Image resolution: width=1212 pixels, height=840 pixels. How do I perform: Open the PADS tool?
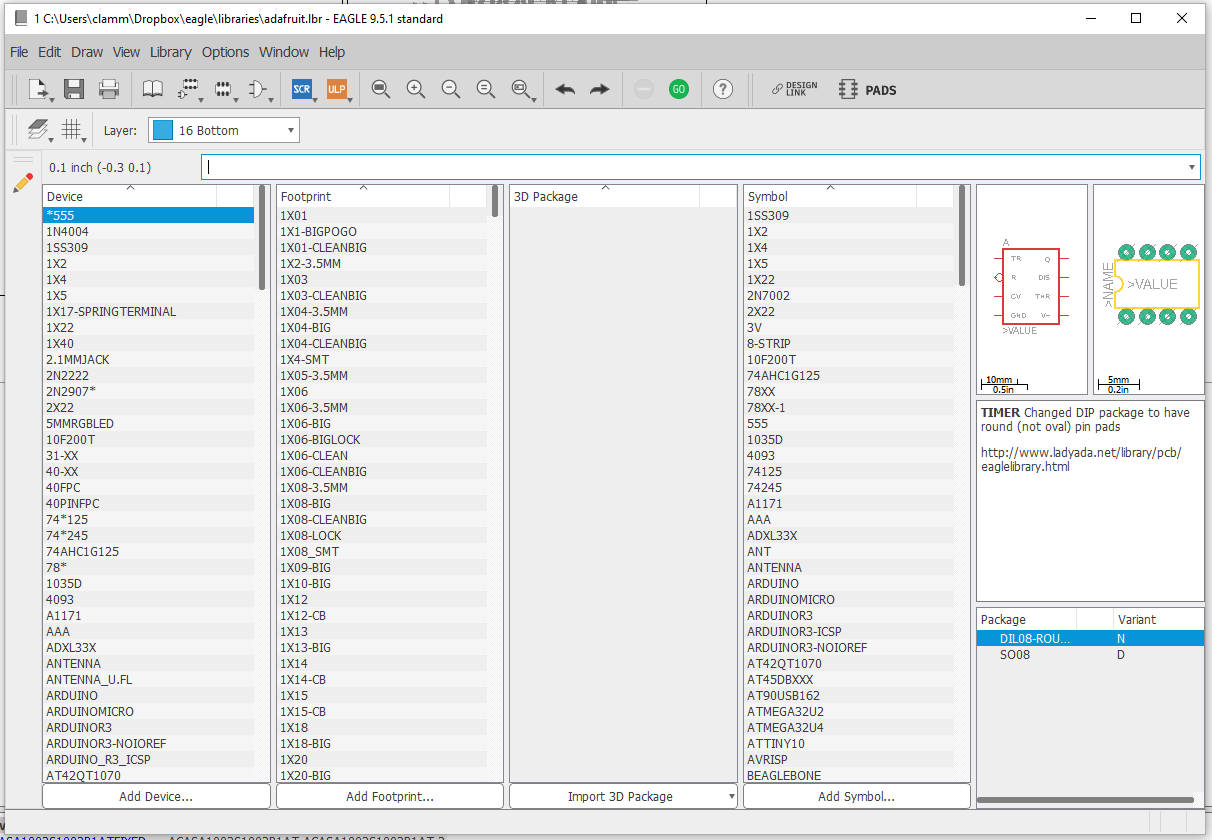pos(868,89)
